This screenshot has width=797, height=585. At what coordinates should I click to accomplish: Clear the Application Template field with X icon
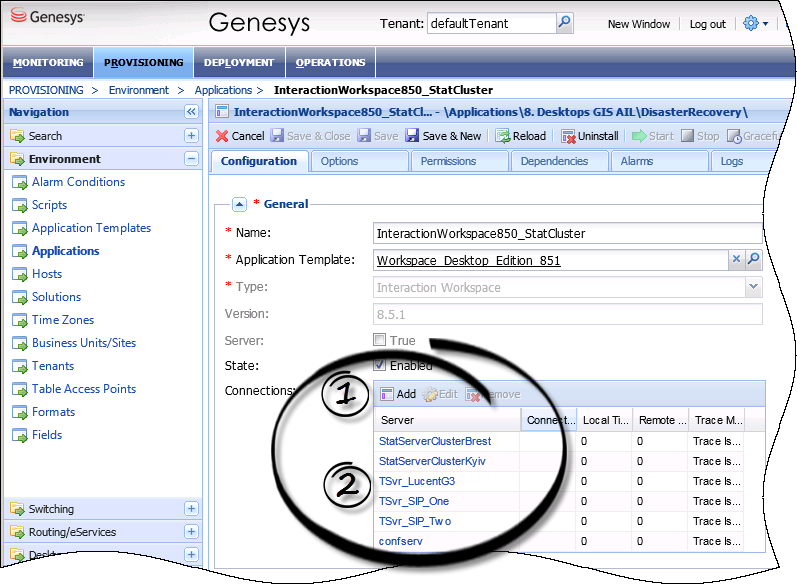click(x=736, y=260)
